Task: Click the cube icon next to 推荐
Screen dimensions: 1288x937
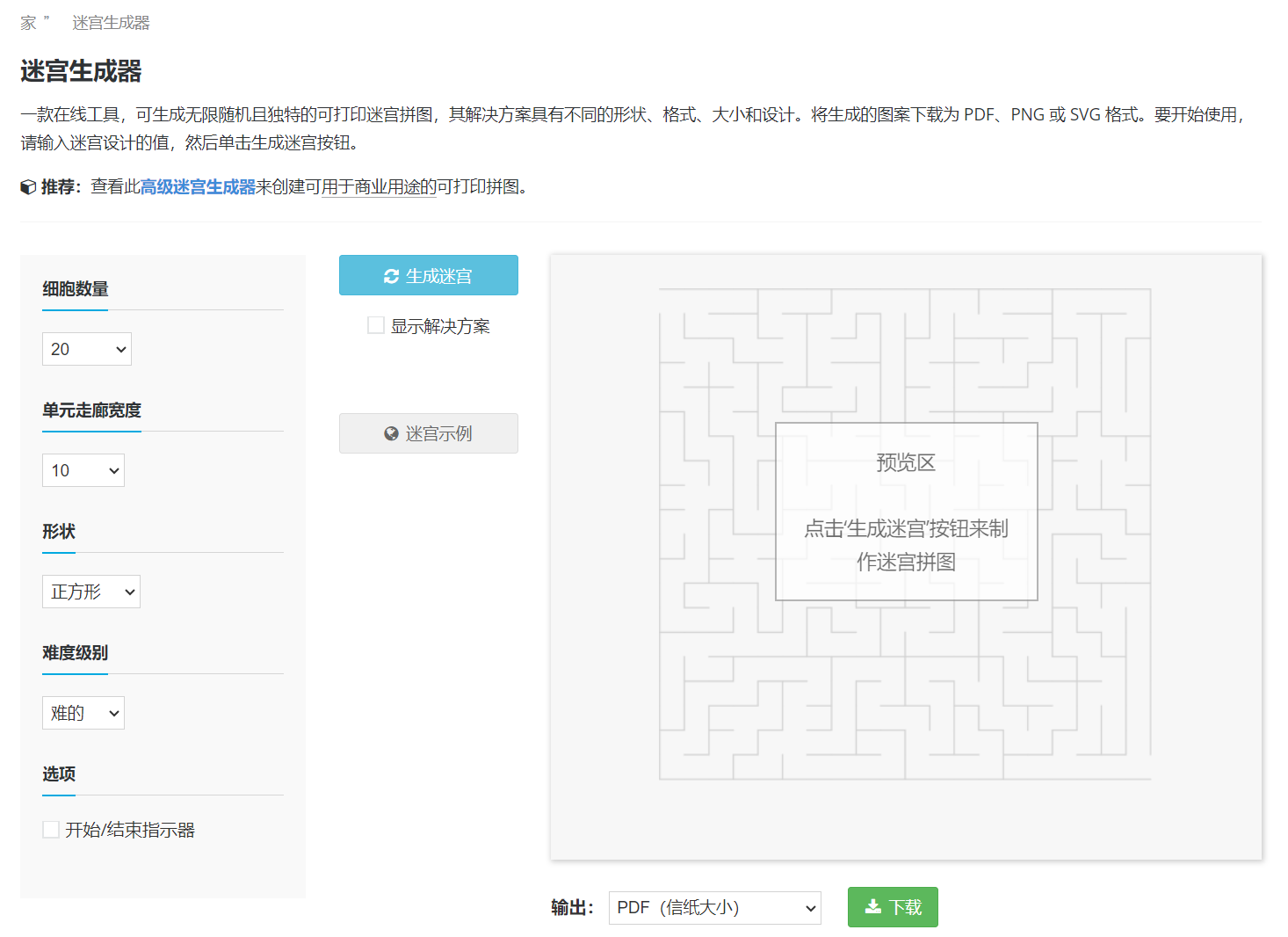Action: (x=27, y=186)
